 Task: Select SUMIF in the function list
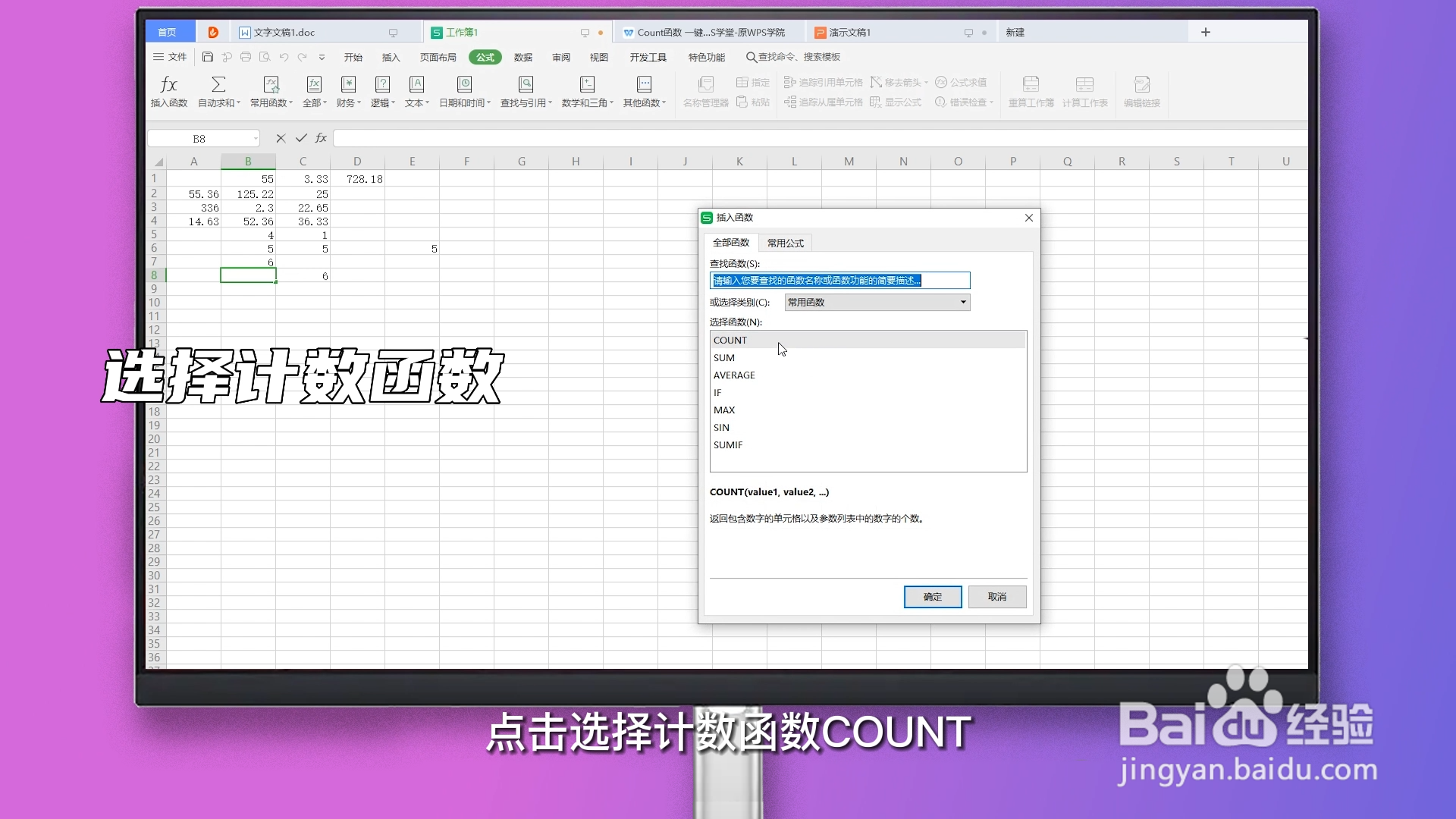pyautogui.click(x=728, y=445)
